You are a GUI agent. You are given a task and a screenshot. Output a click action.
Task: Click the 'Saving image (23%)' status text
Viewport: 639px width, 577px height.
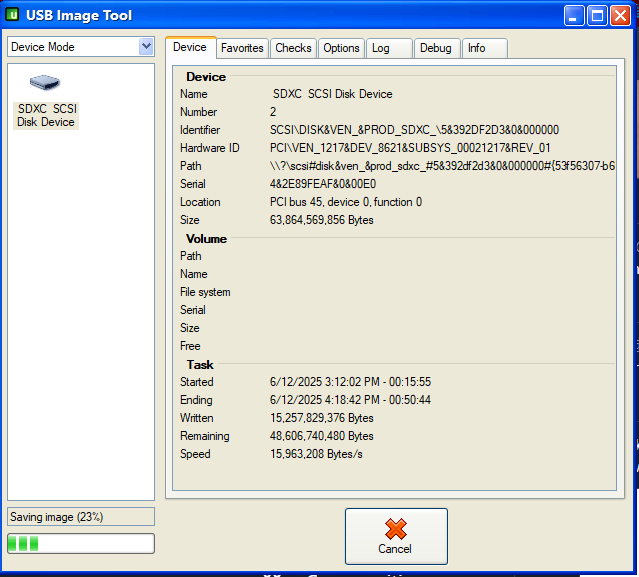pos(56,517)
